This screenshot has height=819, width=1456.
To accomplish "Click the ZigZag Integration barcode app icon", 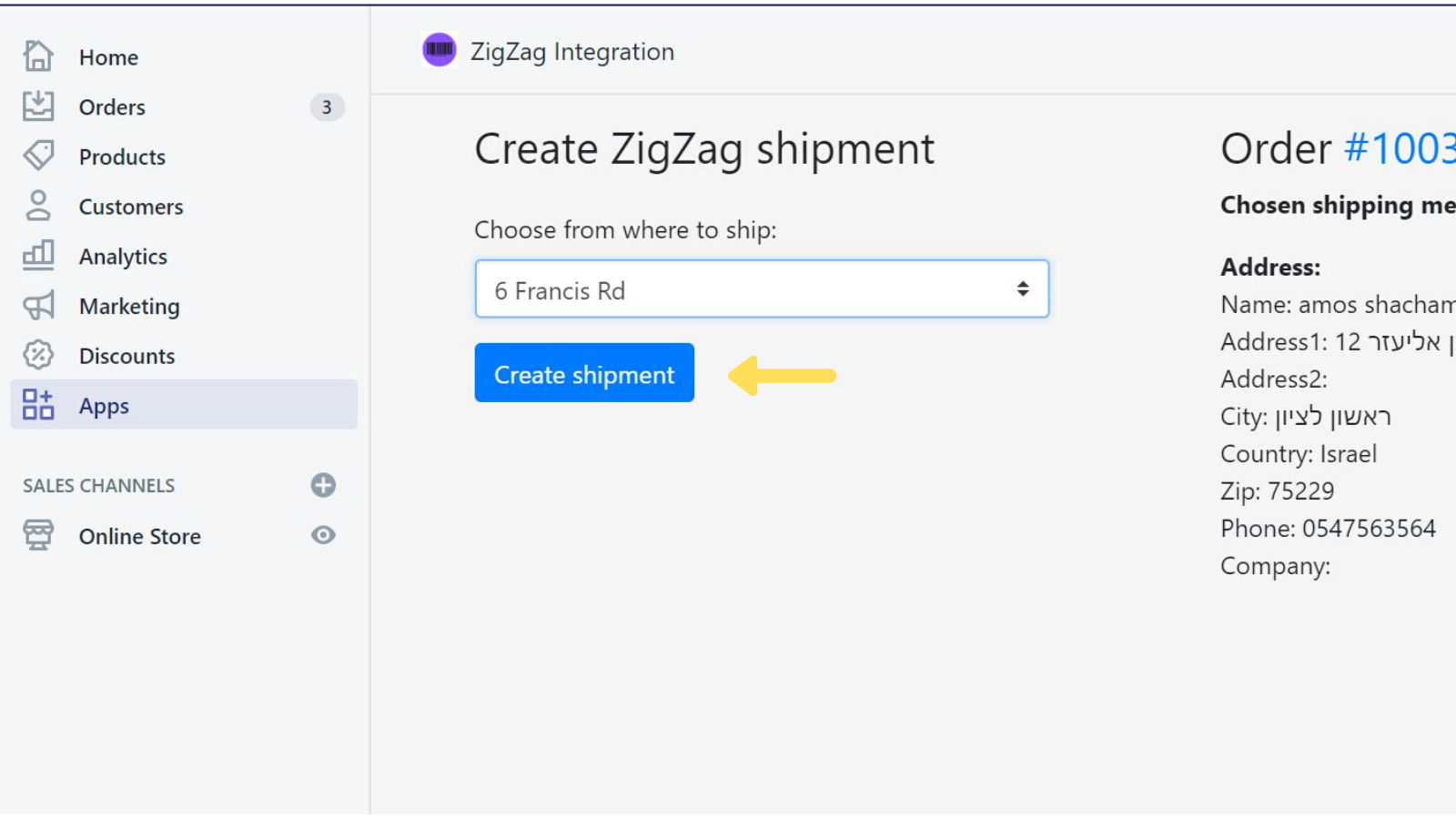I will (440, 50).
